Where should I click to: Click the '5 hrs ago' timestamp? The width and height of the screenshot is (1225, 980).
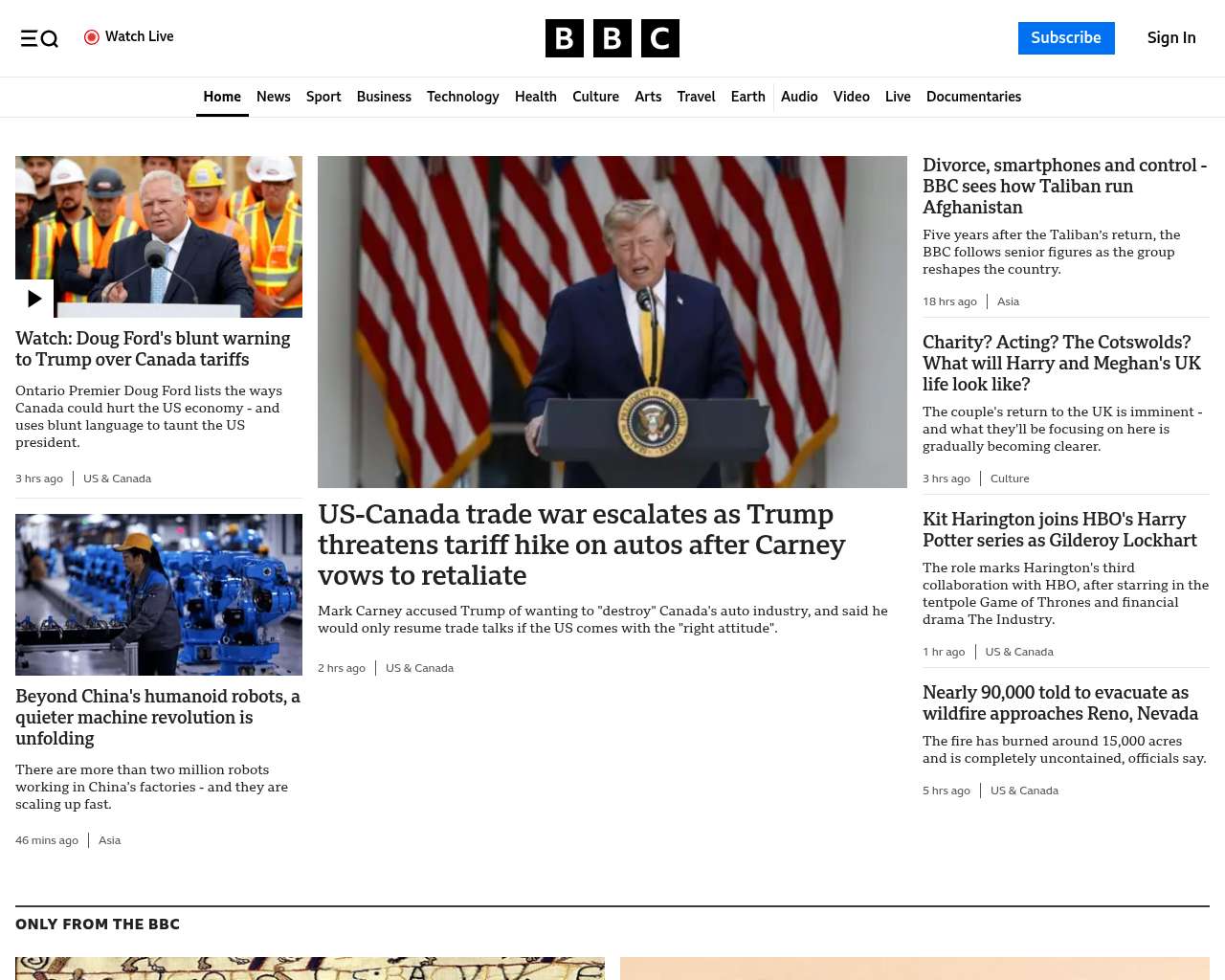pos(947,791)
